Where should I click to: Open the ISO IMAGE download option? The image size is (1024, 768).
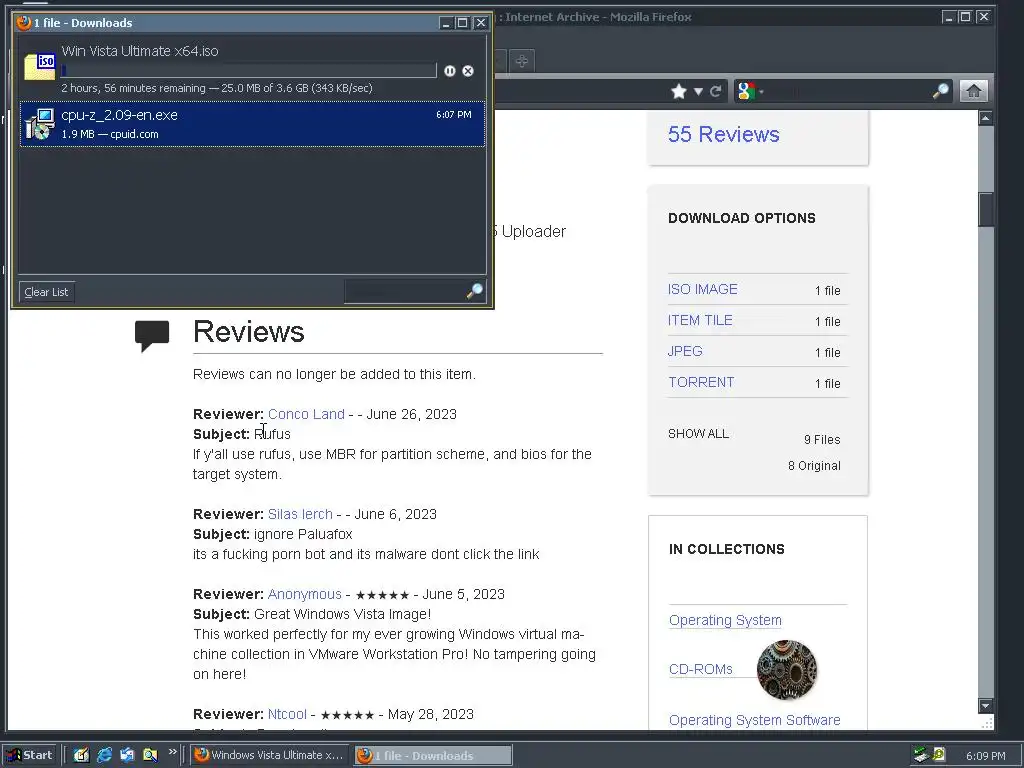[x=703, y=289]
